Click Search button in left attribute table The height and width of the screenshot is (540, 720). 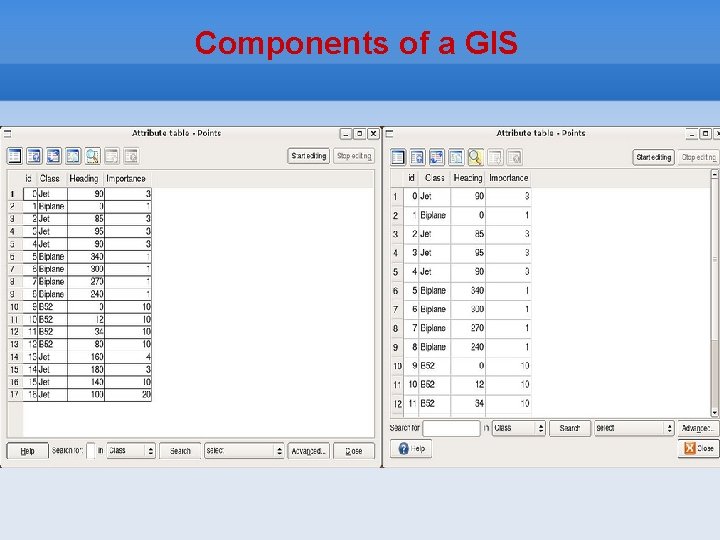pos(180,451)
